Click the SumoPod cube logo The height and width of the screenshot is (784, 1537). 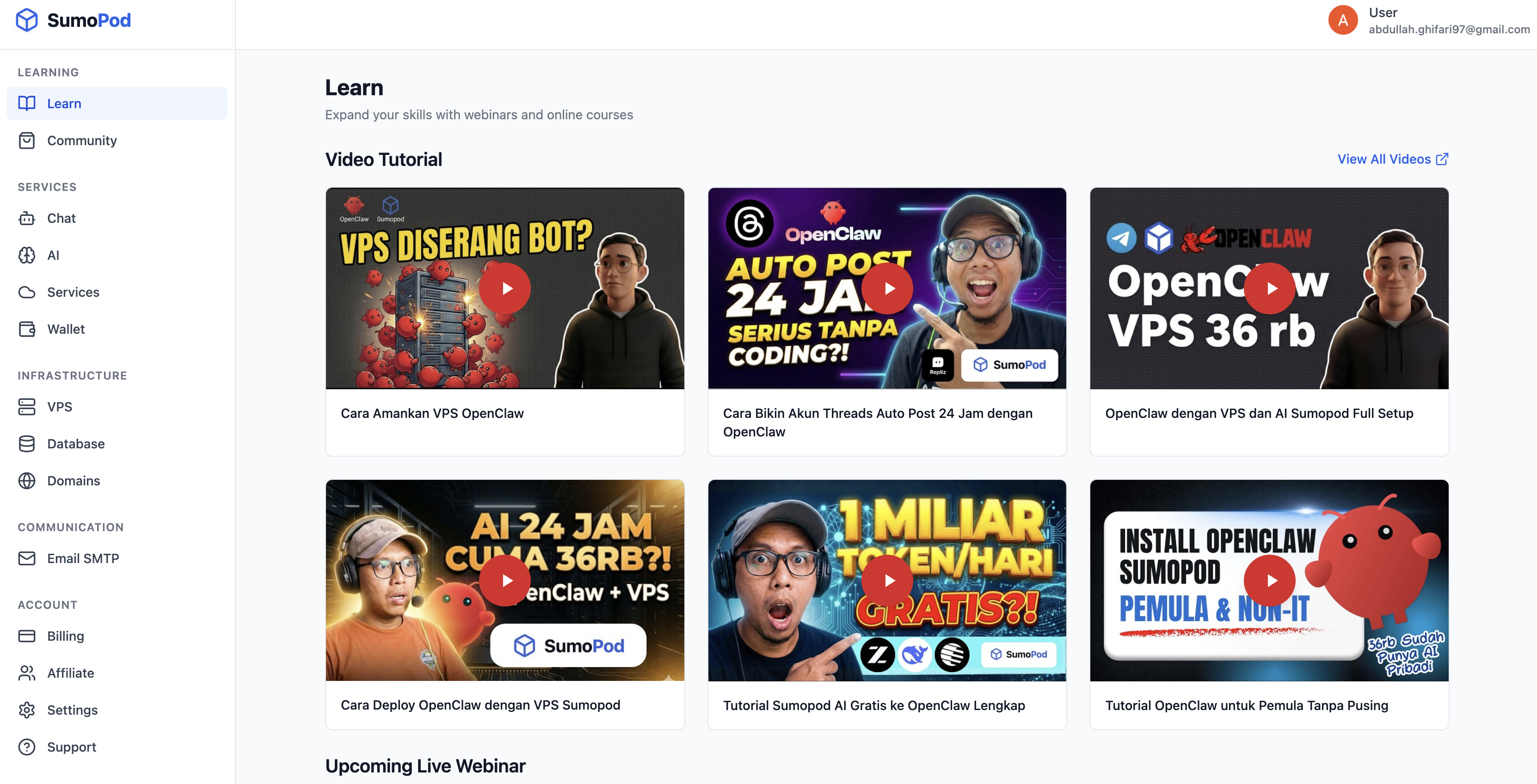point(27,20)
